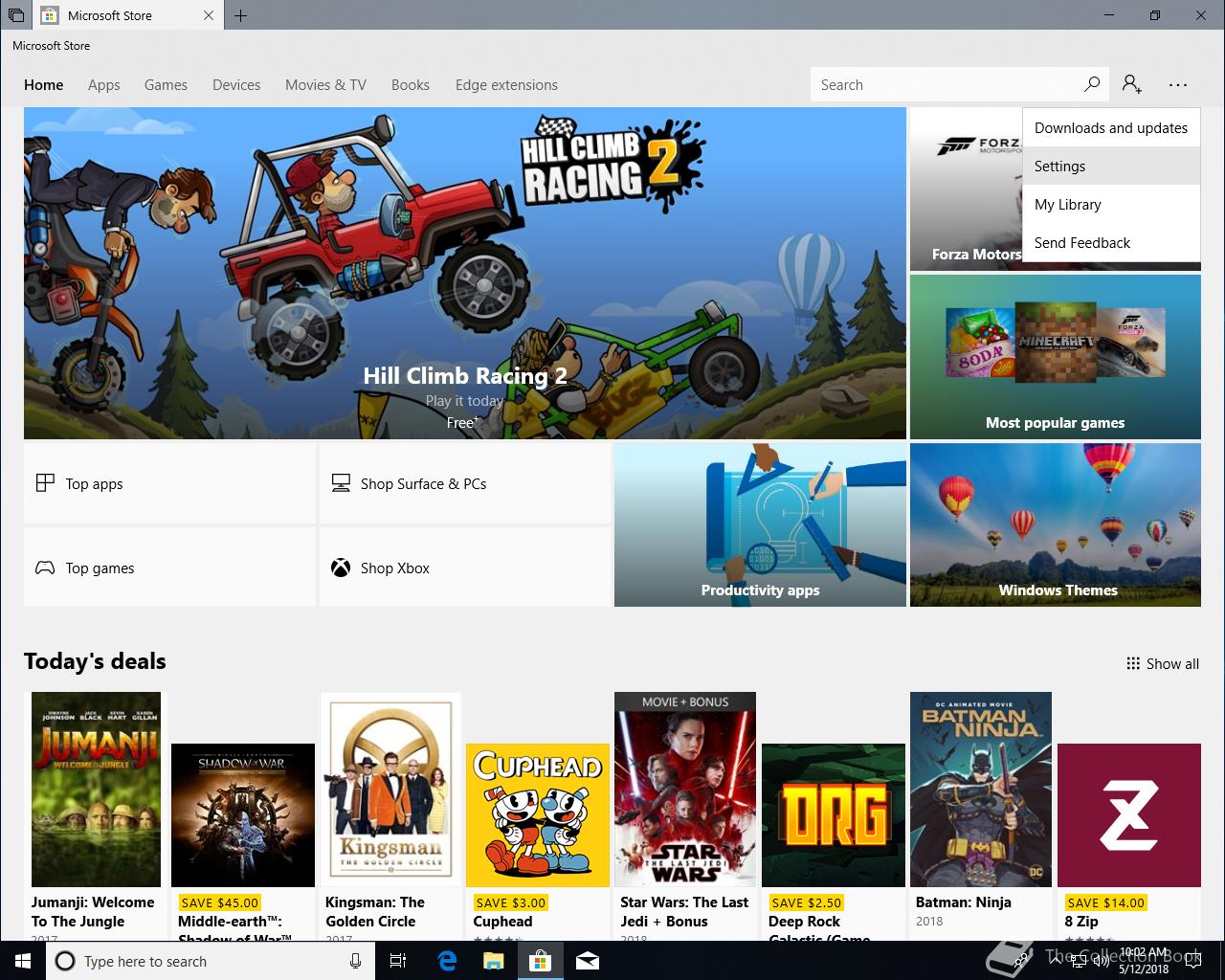Switch to the Home tab
The width and height of the screenshot is (1225, 980).
pyautogui.click(x=44, y=84)
